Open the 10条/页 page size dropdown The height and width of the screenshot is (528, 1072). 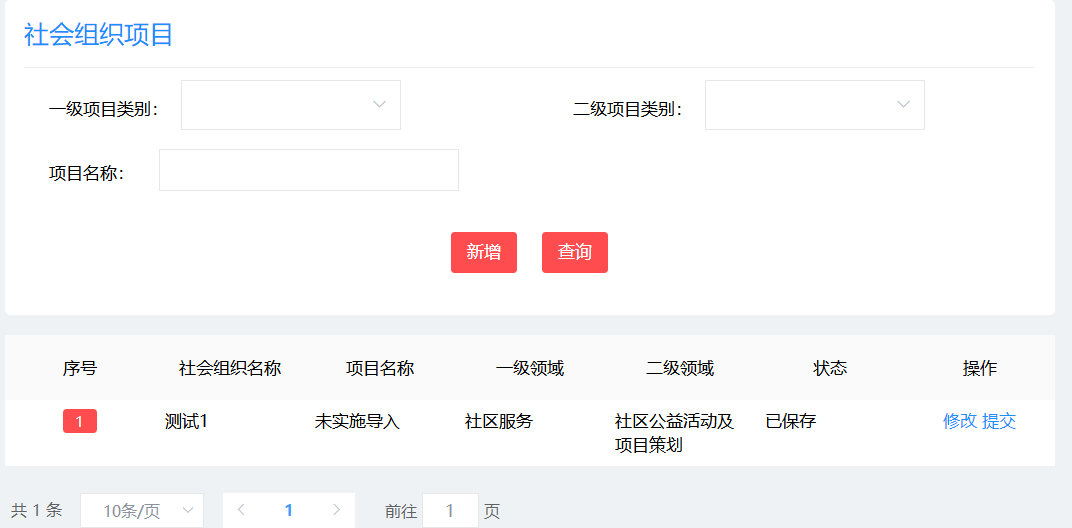pos(142,511)
